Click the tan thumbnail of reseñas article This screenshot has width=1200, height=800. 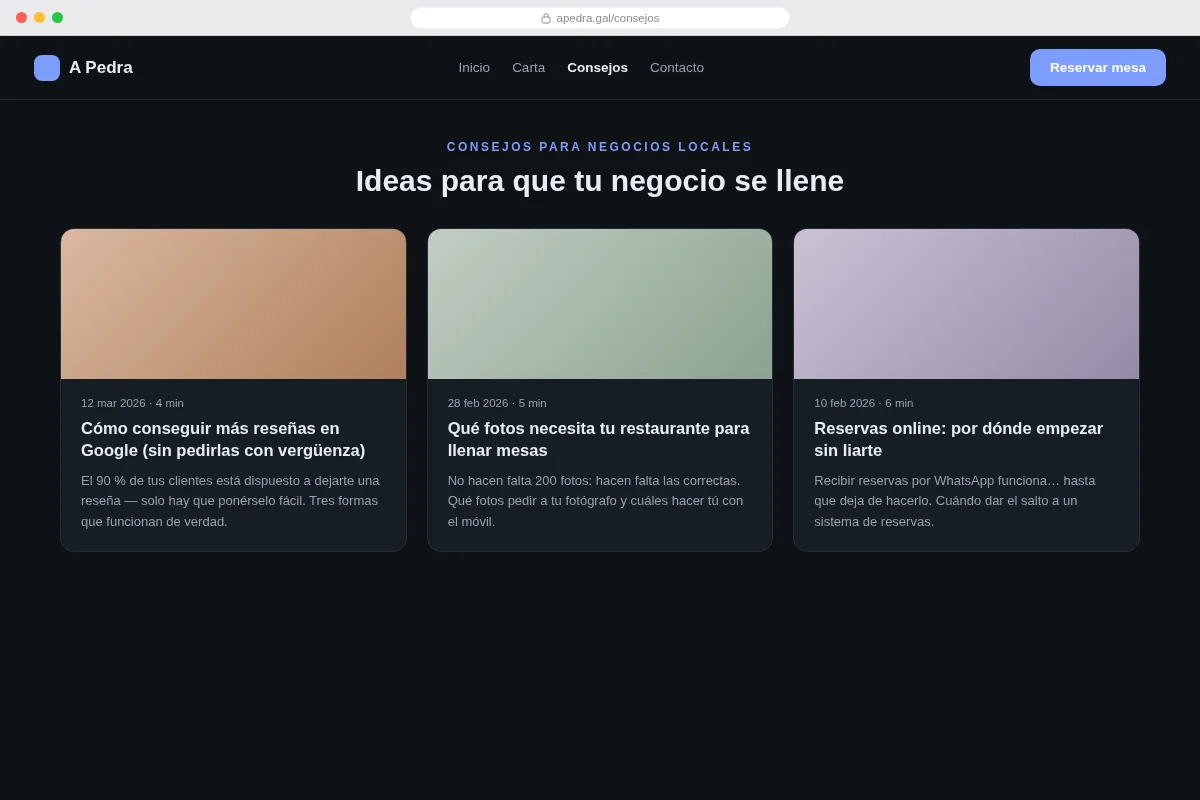[233, 304]
